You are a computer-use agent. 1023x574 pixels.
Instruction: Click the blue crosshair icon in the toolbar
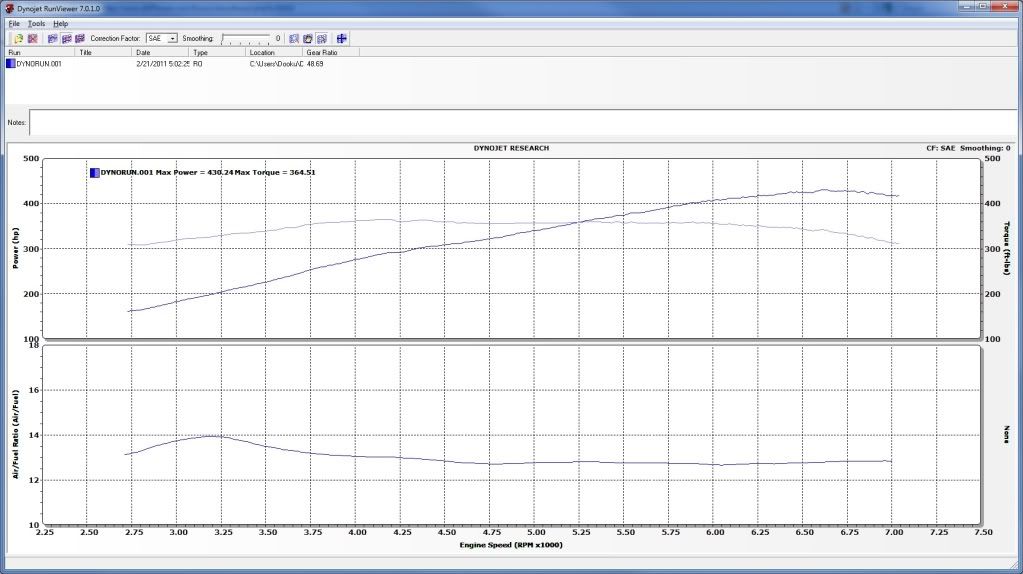(342, 38)
